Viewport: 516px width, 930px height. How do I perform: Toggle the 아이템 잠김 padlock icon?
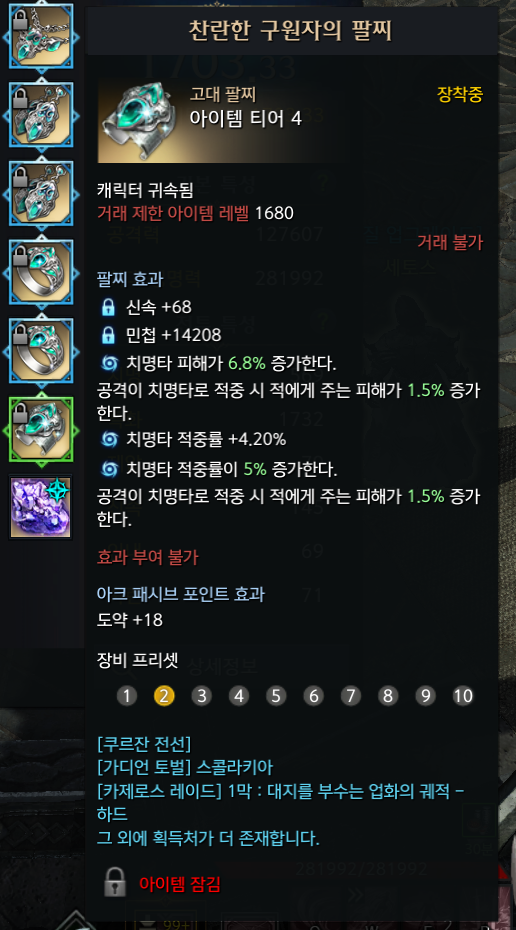[x=115, y=882]
